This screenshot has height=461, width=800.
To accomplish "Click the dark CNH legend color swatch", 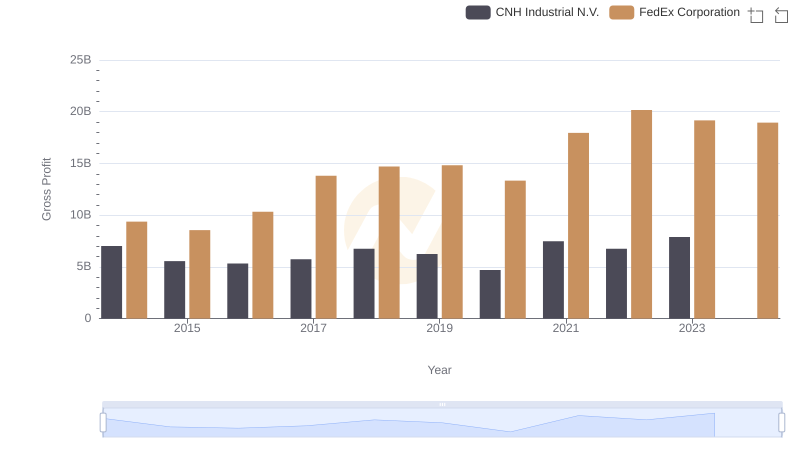I will tap(478, 12).
